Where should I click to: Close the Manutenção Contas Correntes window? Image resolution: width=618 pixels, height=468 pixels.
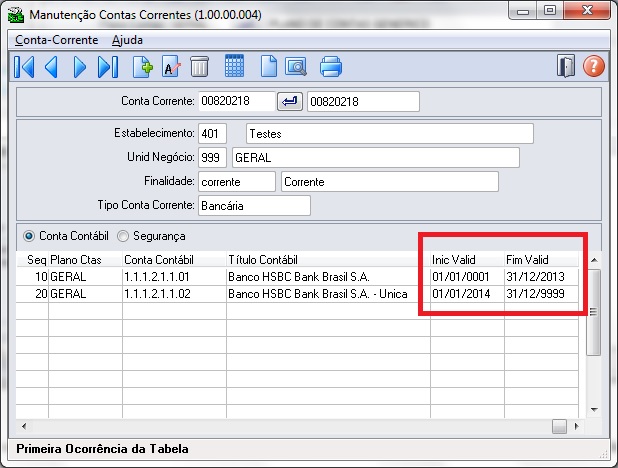click(587, 10)
